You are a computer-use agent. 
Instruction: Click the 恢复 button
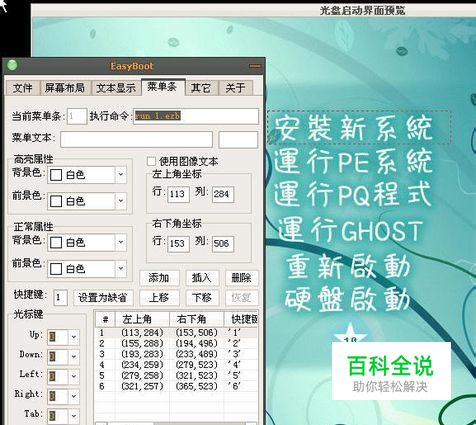pos(242,298)
